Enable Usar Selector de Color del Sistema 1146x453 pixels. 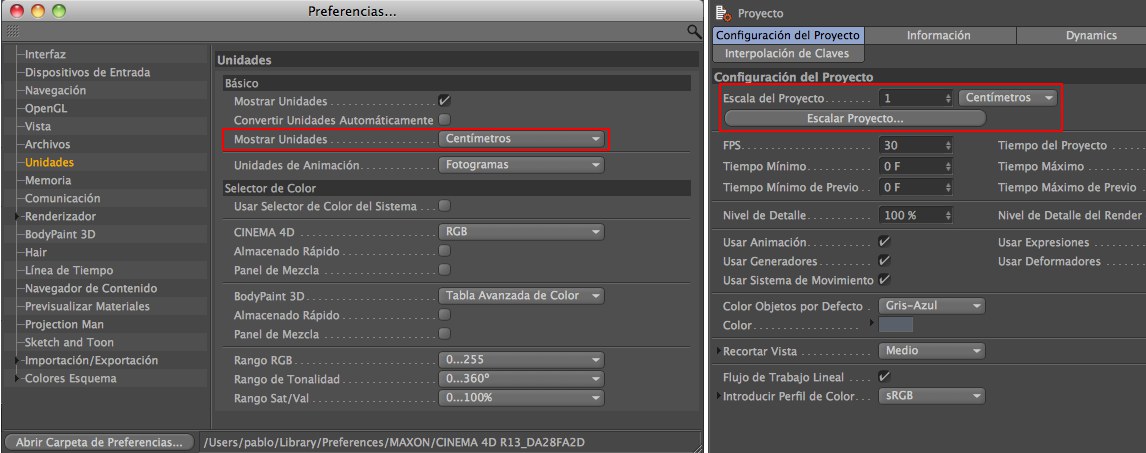[x=444, y=206]
